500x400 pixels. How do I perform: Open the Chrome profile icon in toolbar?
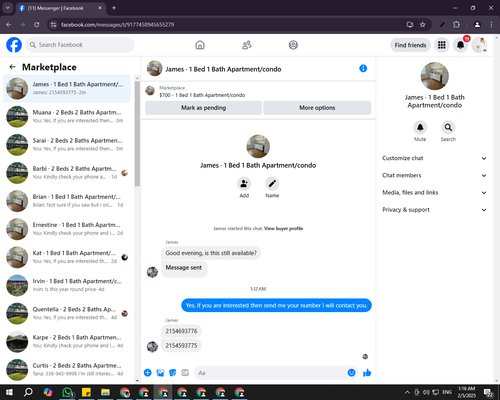pos(477,25)
